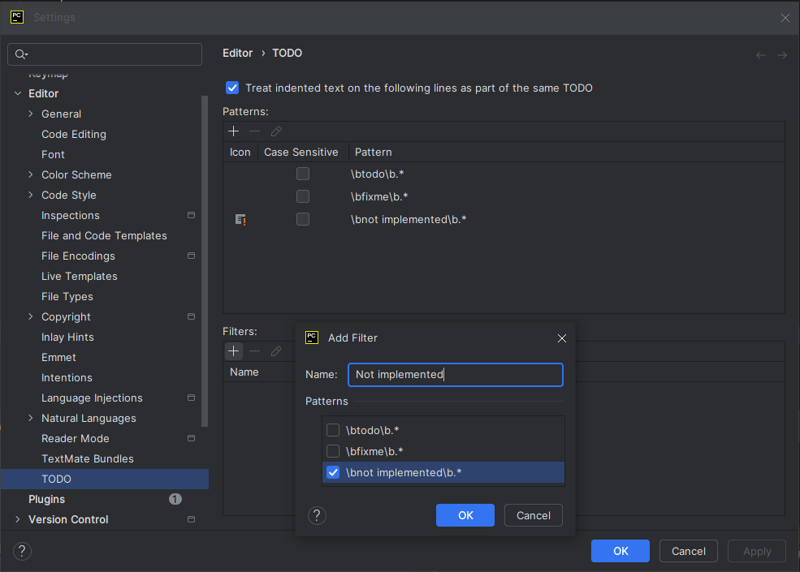800x572 pixels.
Task: Toggle treat indented text as same TODO
Action: click(232, 88)
